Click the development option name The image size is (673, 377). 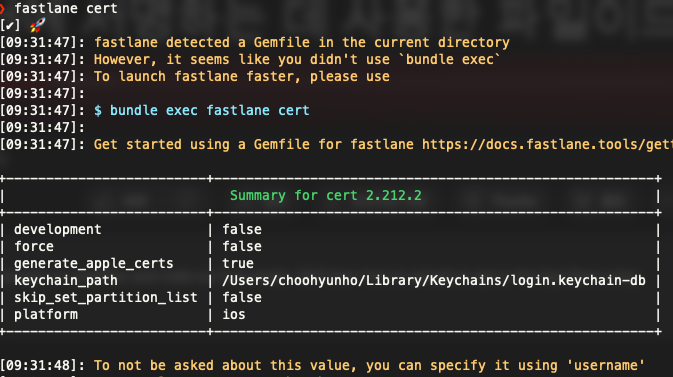click(x=58, y=230)
